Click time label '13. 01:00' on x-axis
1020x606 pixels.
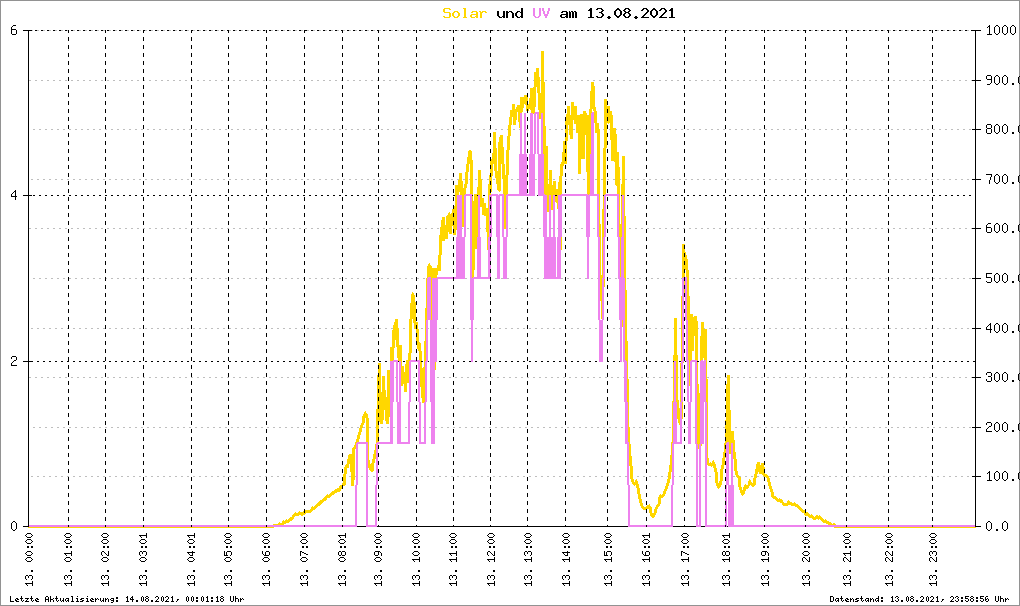(x=68, y=559)
